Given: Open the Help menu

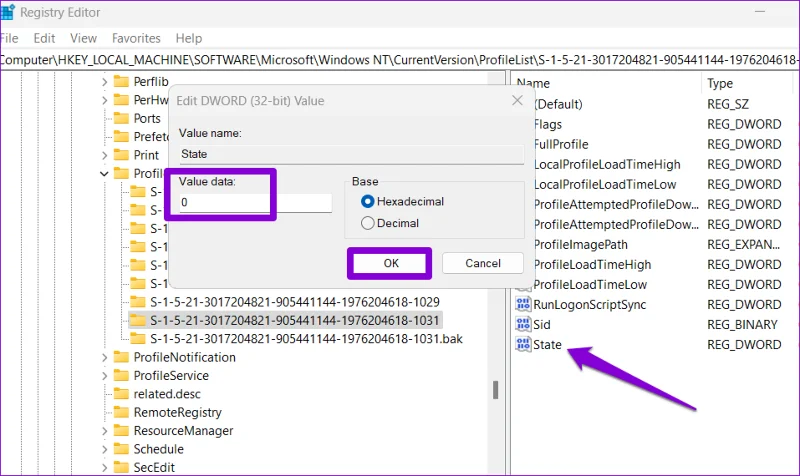Looking at the screenshot, I should (189, 38).
